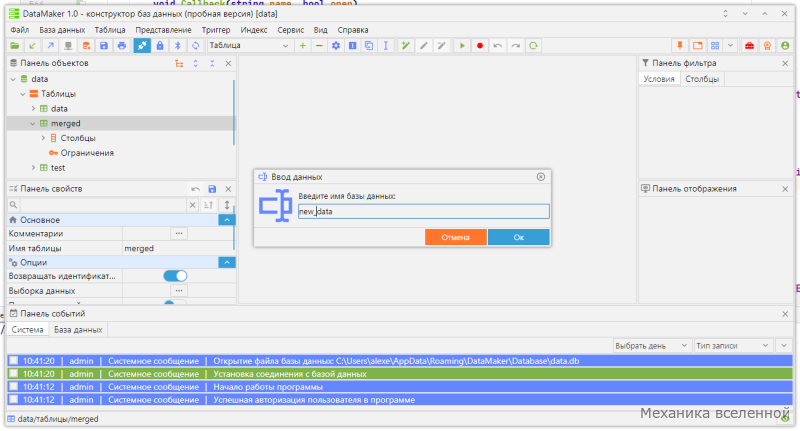
Task: Click the red toolbox icon
Action: pos(749,46)
